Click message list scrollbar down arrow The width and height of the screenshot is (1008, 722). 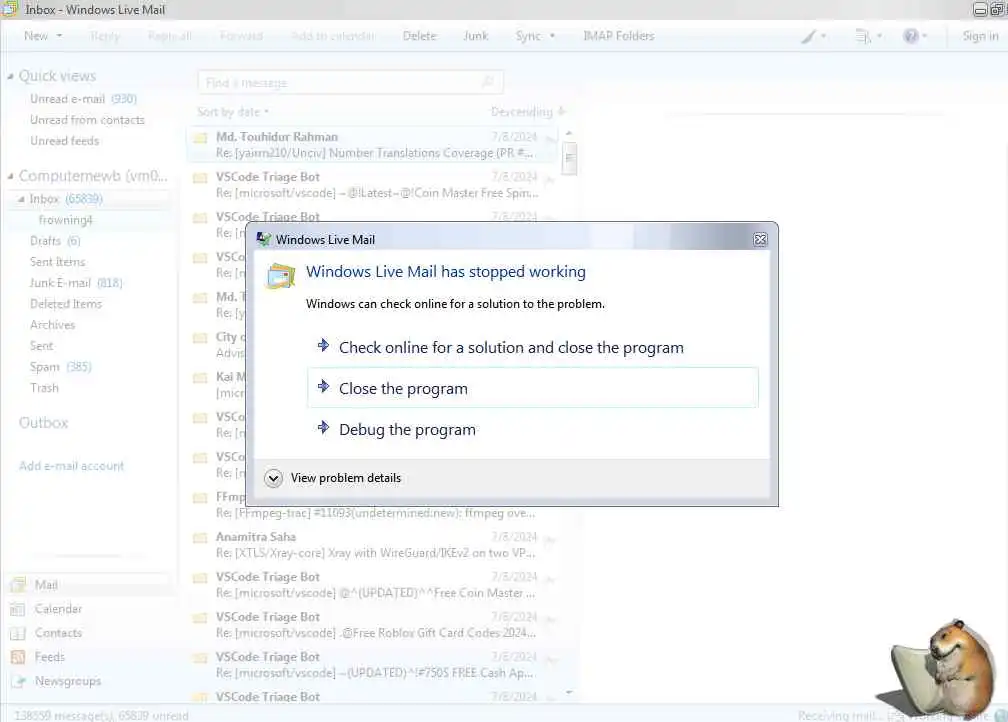(569, 692)
